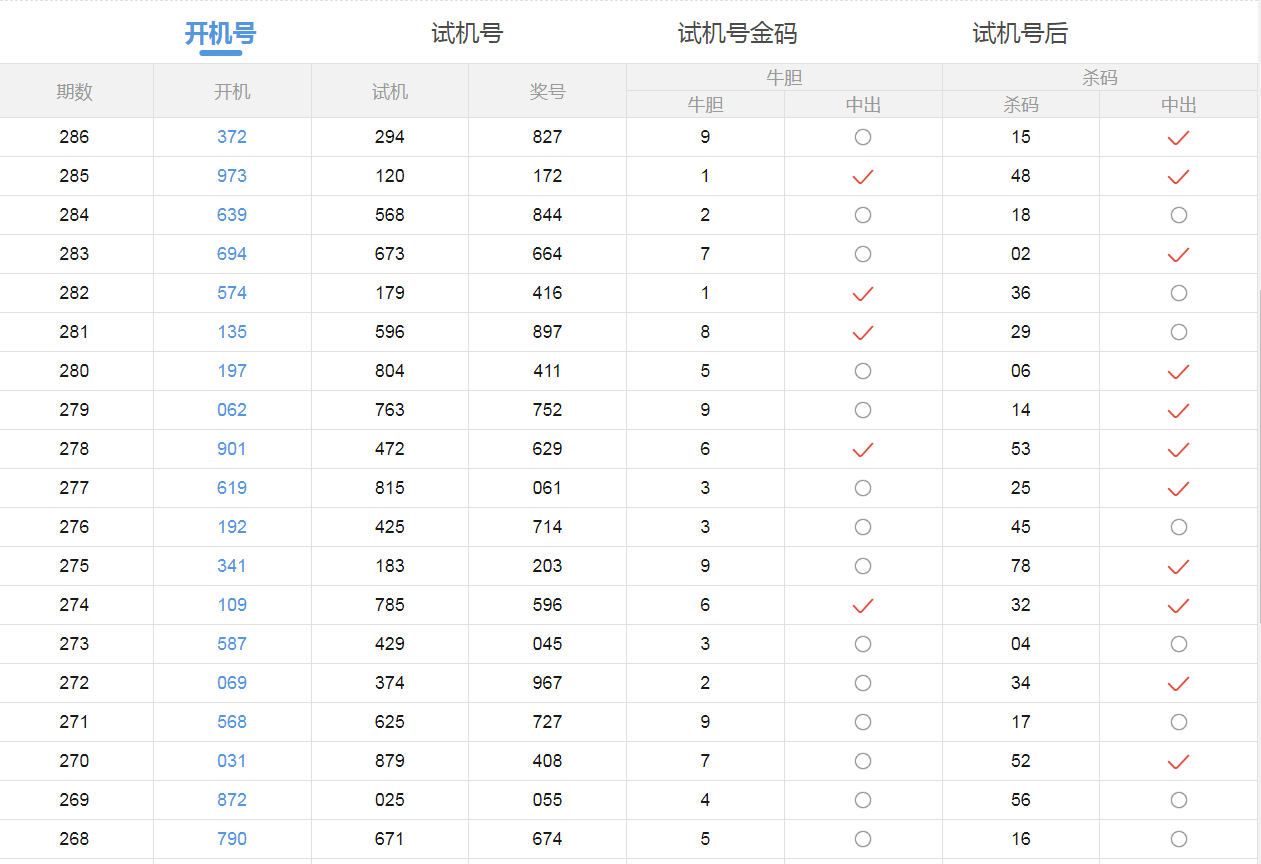This screenshot has width=1261, height=864.
Task: Click the 牛胆 circle icon in row 268
Action: point(863,839)
